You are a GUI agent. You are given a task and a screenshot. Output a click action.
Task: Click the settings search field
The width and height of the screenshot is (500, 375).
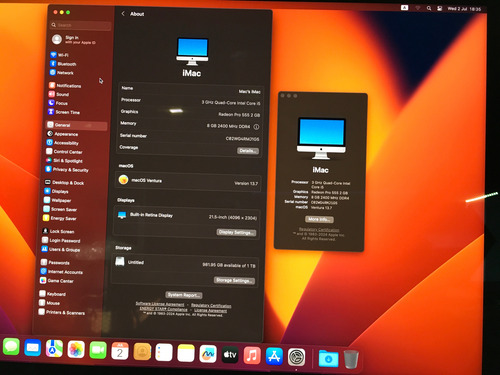pyautogui.click(x=81, y=25)
